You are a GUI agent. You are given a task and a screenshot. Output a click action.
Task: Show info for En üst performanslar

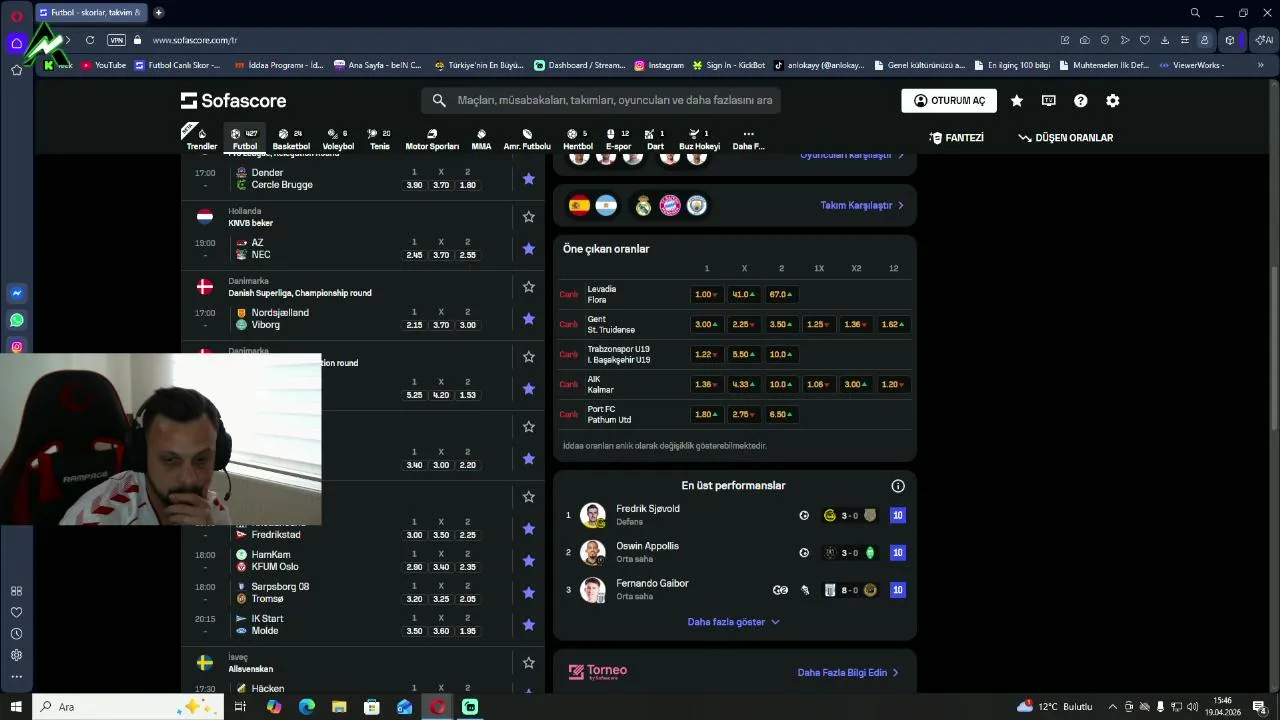[898, 486]
